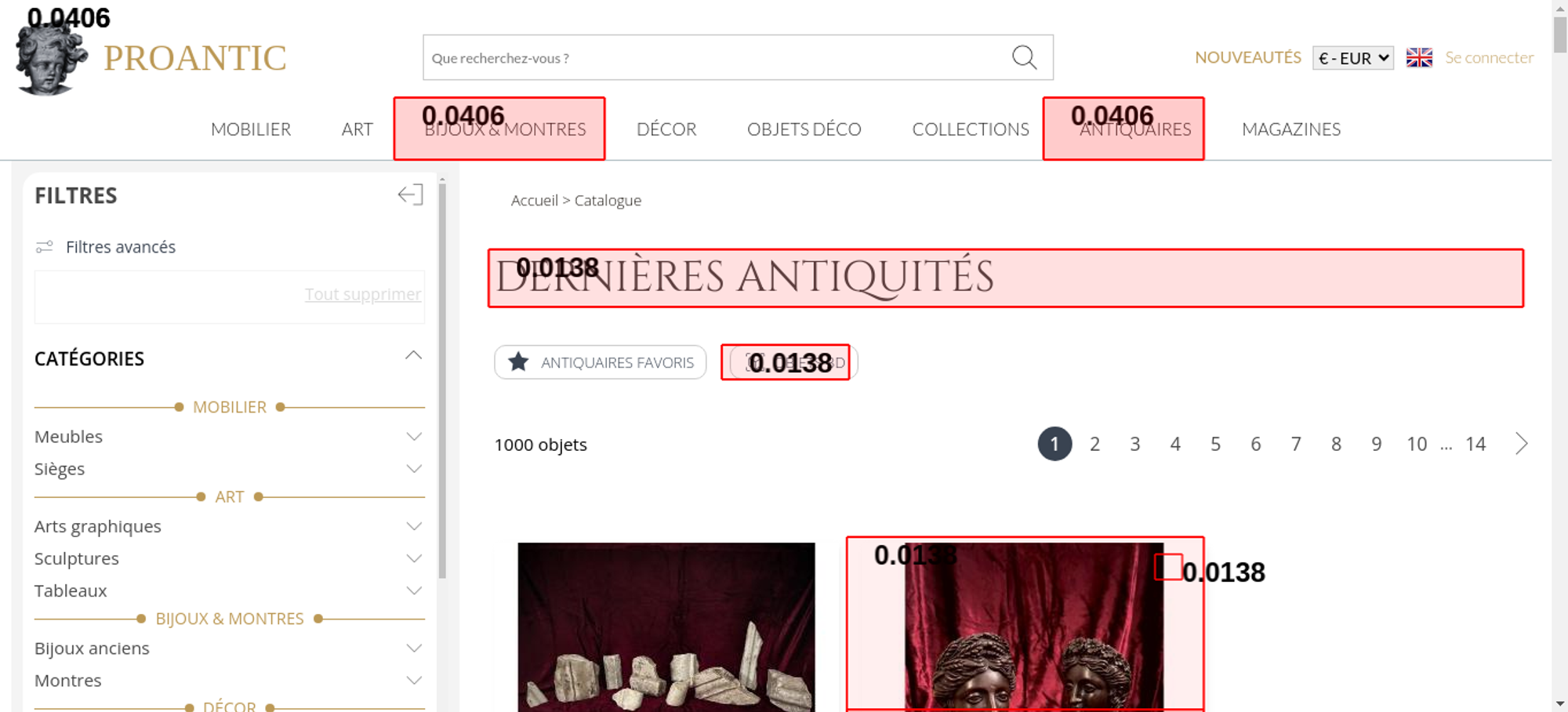Go to next page with arrow
Image resolution: width=1568 pixels, height=712 pixels.
pyautogui.click(x=1521, y=444)
